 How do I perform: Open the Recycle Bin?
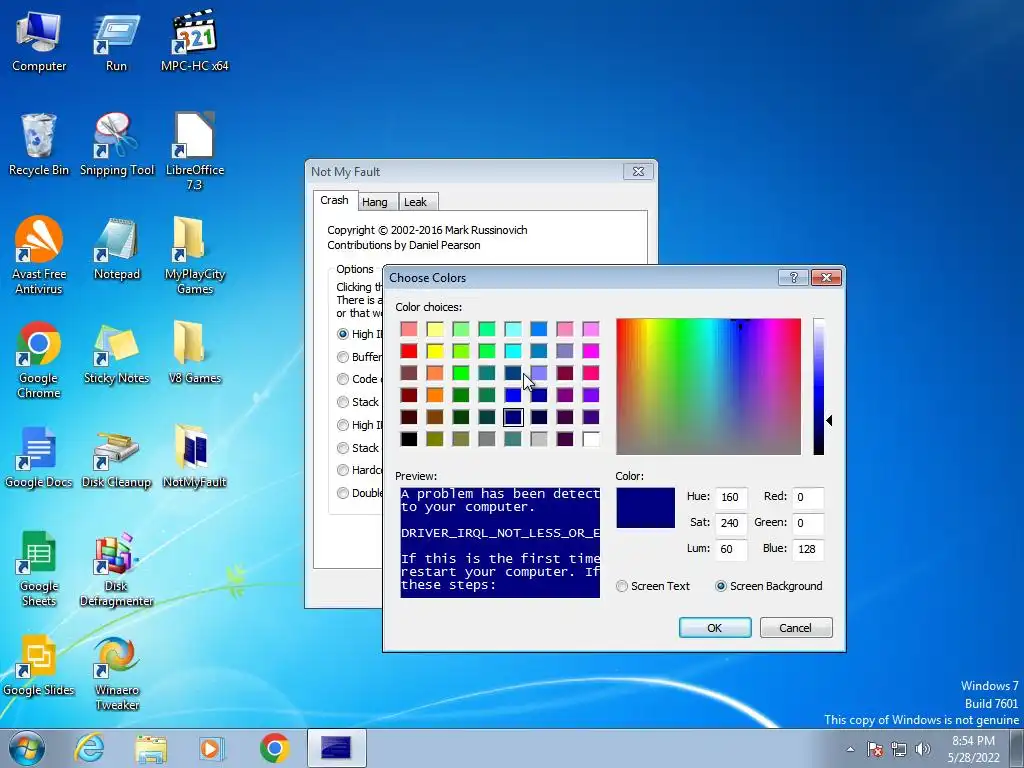[39, 144]
